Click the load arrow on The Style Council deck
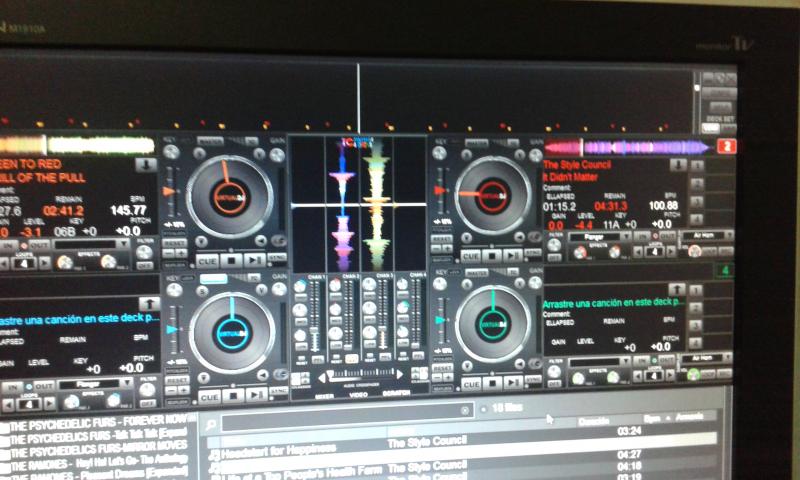800x480 pixels. coord(678,165)
